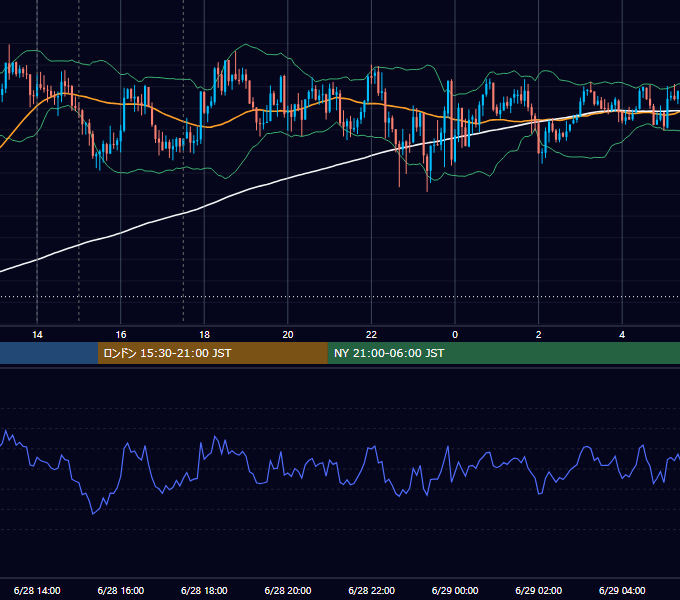Click the hour label 0 on upper axis

[455, 335]
